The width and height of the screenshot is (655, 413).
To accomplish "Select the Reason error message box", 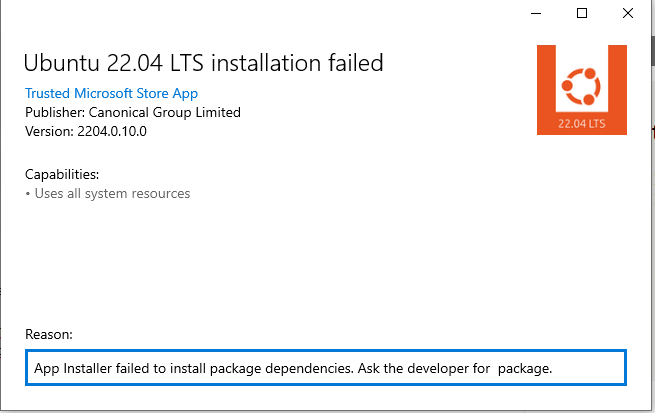I will tap(326, 367).
